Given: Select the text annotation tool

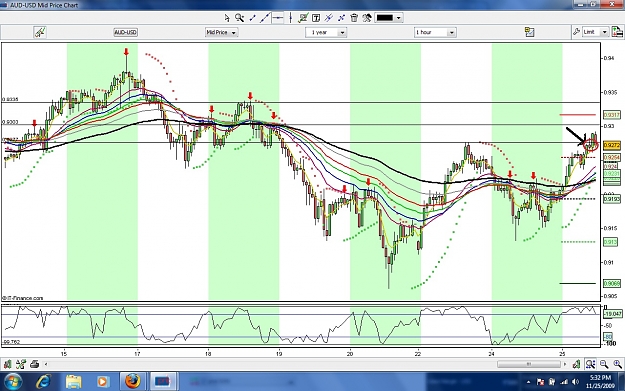Looking at the screenshot, I should (316, 18).
